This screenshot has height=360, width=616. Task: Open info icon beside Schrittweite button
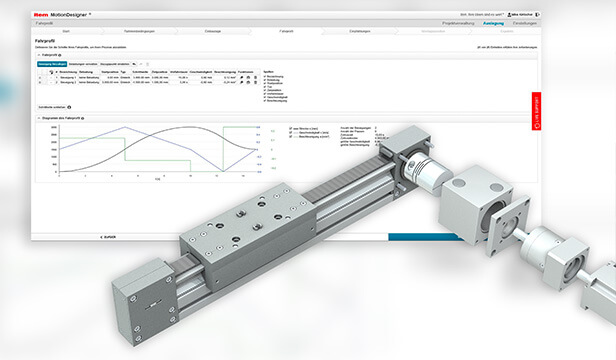click(x=70, y=107)
